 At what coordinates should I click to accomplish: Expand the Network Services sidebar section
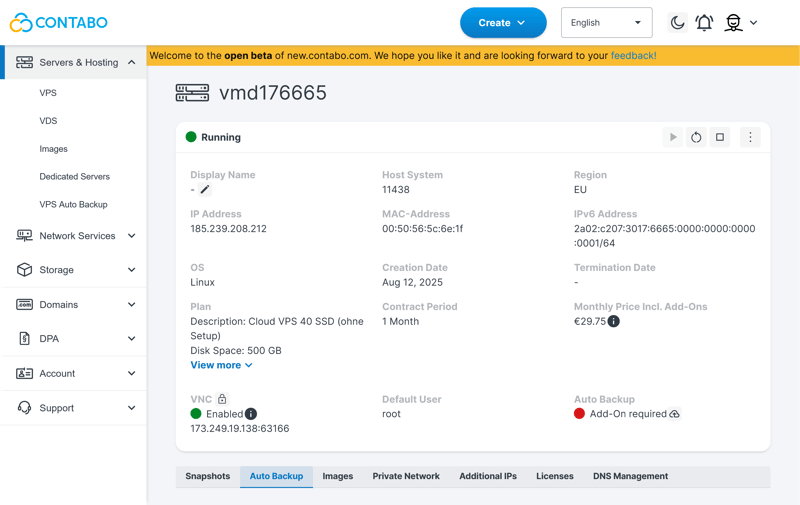tap(74, 236)
